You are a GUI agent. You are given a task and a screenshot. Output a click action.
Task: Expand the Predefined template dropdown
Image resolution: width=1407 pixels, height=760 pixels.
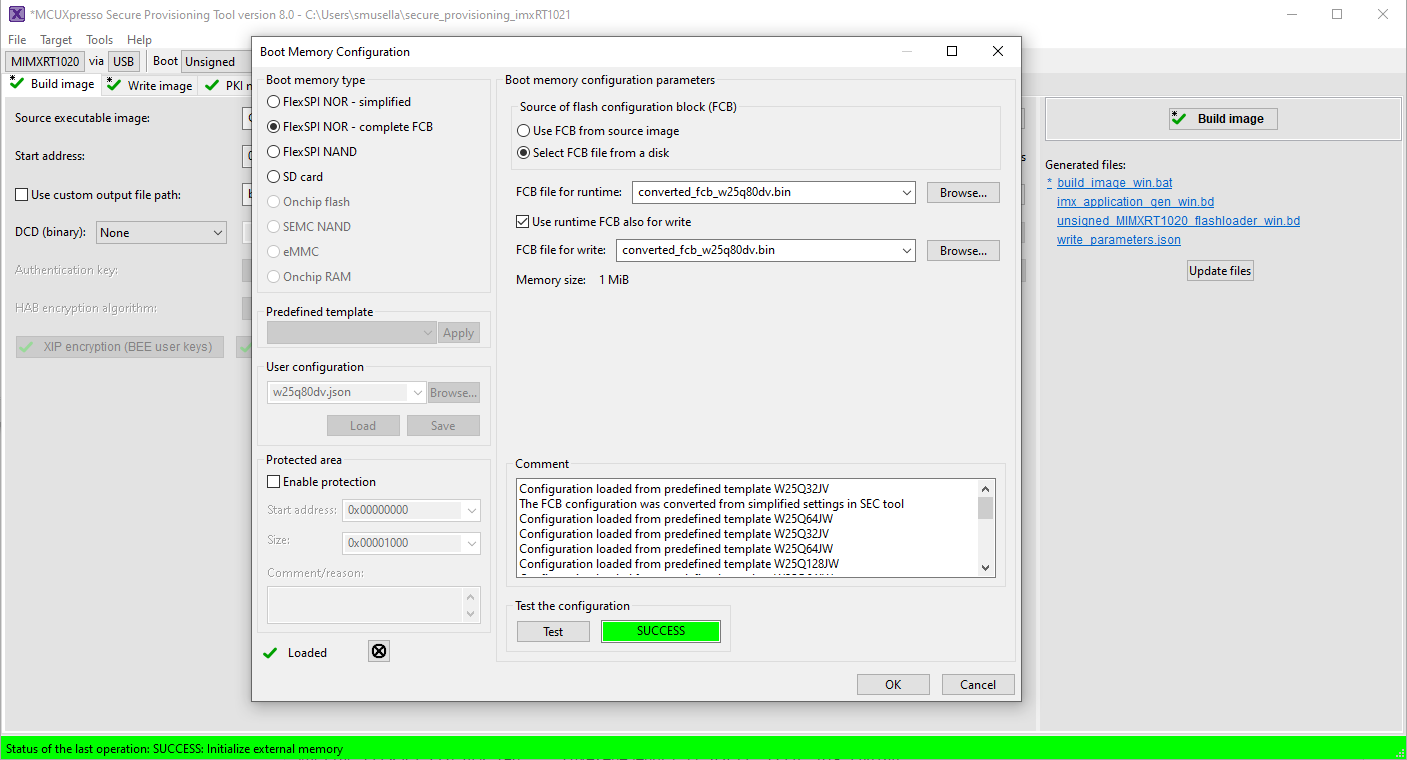428,331
